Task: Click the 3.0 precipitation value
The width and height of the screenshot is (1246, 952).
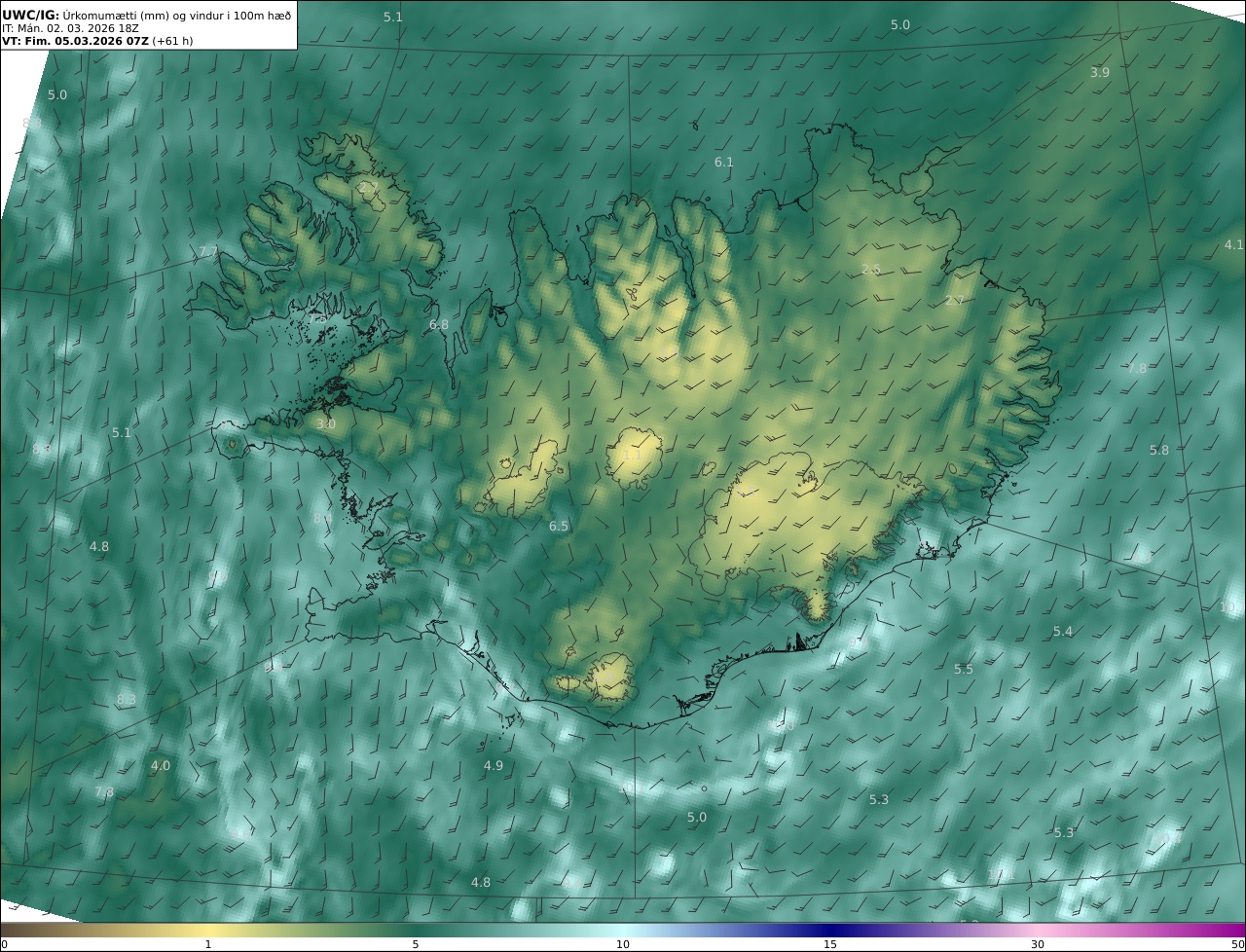Action: click(x=325, y=424)
